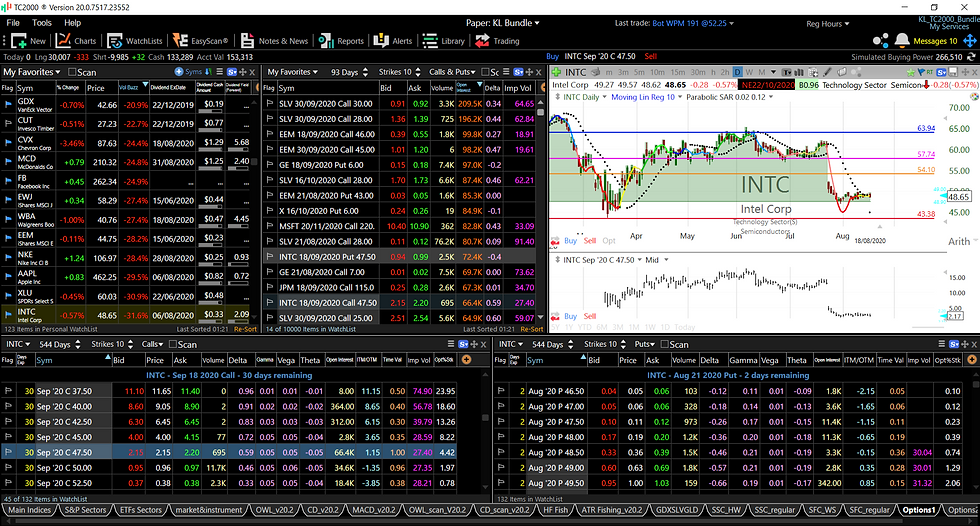Select the daily D timeframe button
Screen dimensions: 980x526
738,72
